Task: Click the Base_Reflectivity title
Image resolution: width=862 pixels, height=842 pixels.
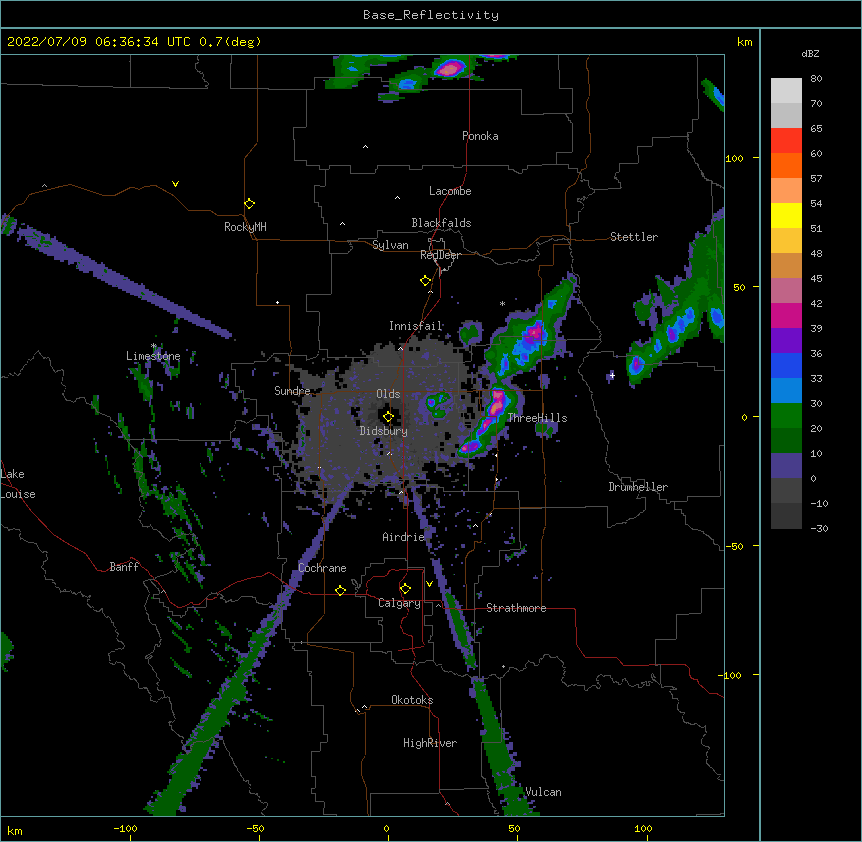Action: pyautogui.click(x=431, y=15)
